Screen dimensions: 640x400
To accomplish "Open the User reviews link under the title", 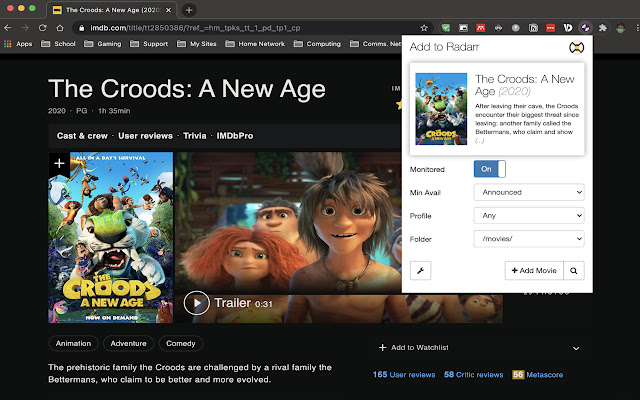I will (x=145, y=136).
